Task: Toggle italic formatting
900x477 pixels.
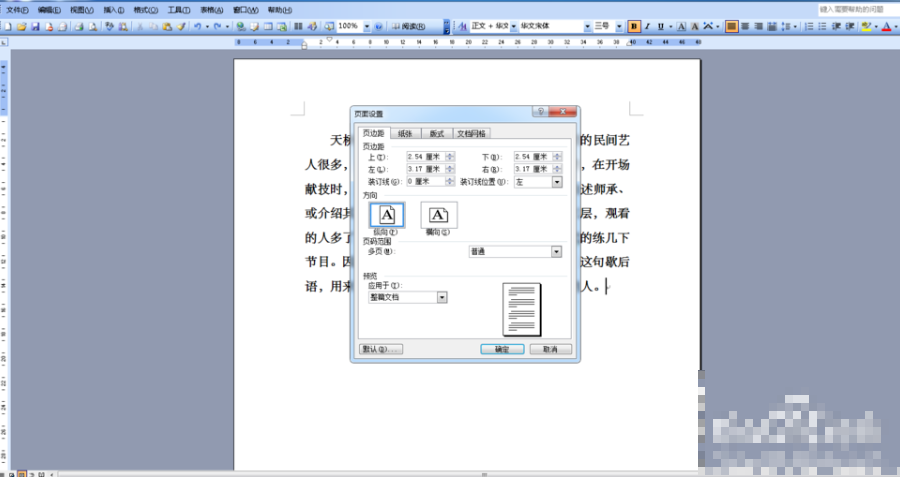Action: (x=647, y=26)
